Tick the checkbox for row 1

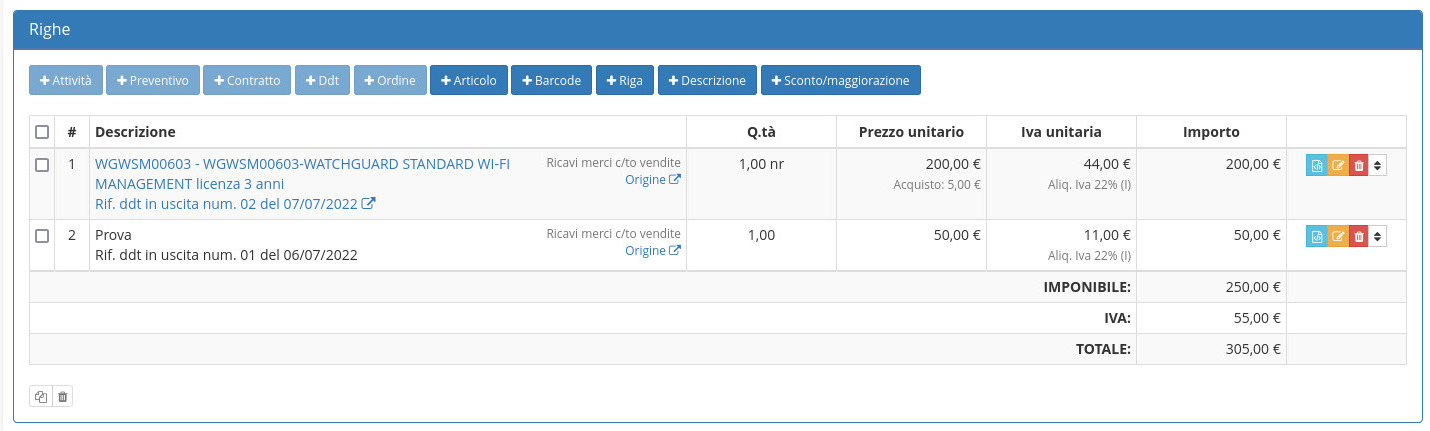pos(42,166)
